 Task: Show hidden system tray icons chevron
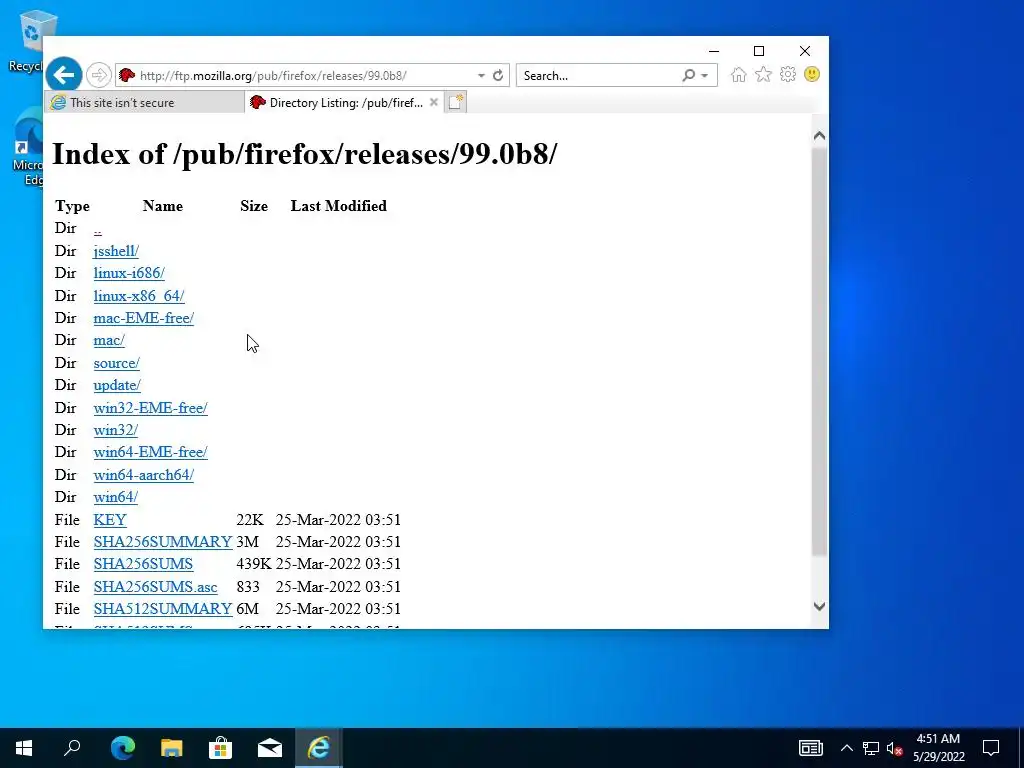[846, 748]
